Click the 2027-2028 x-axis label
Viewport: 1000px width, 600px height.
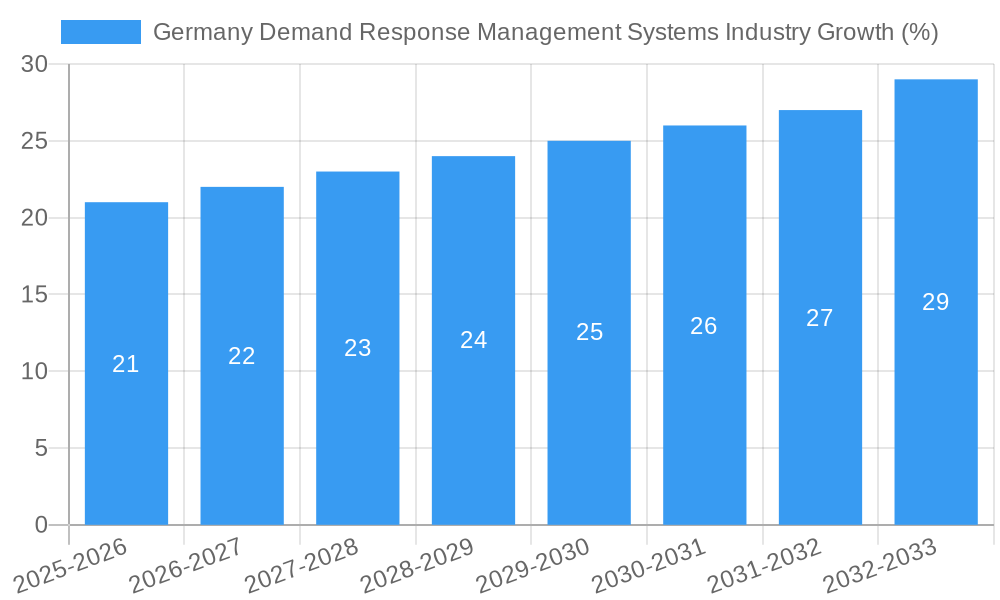click(302, 566)
